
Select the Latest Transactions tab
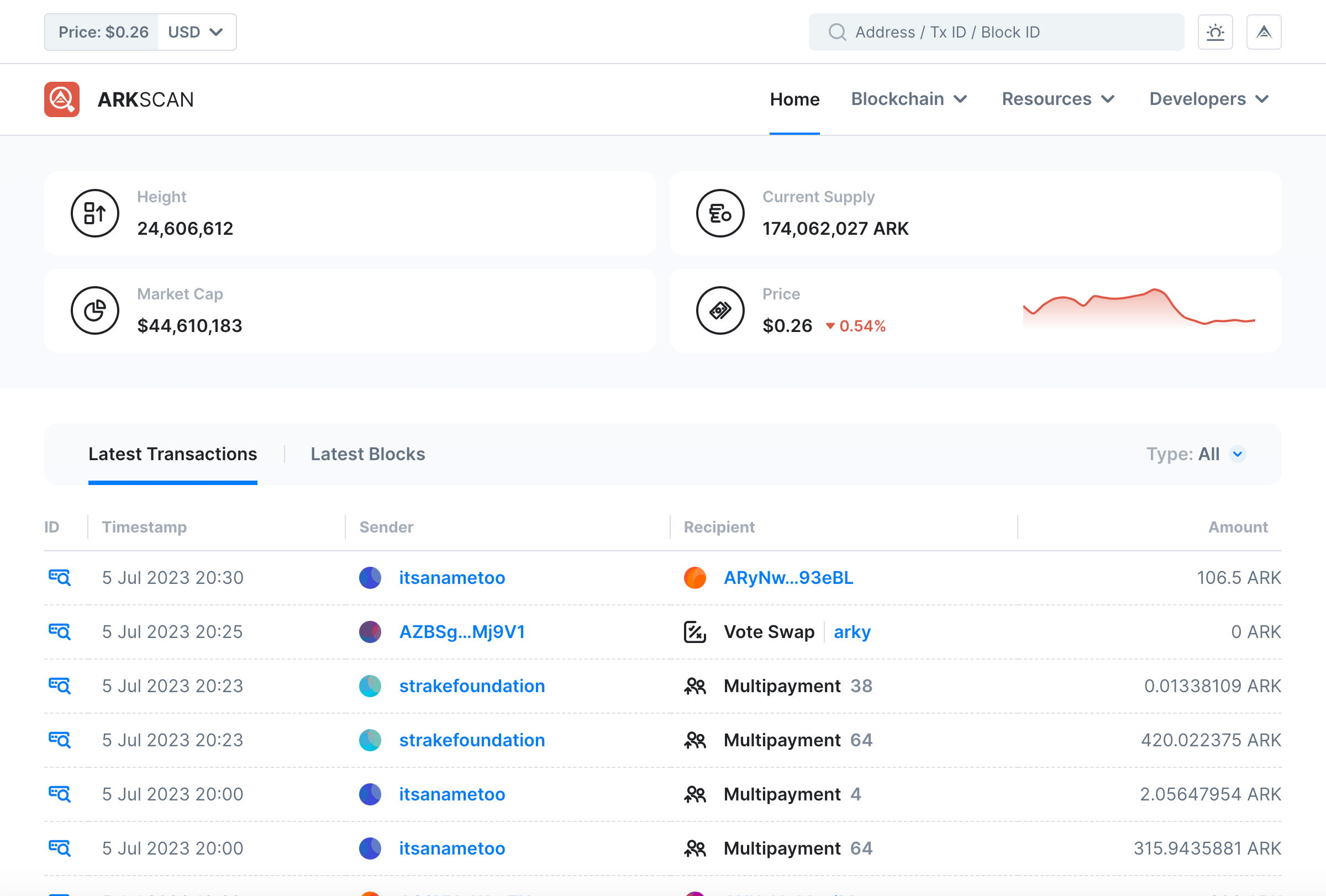(172, 454)
